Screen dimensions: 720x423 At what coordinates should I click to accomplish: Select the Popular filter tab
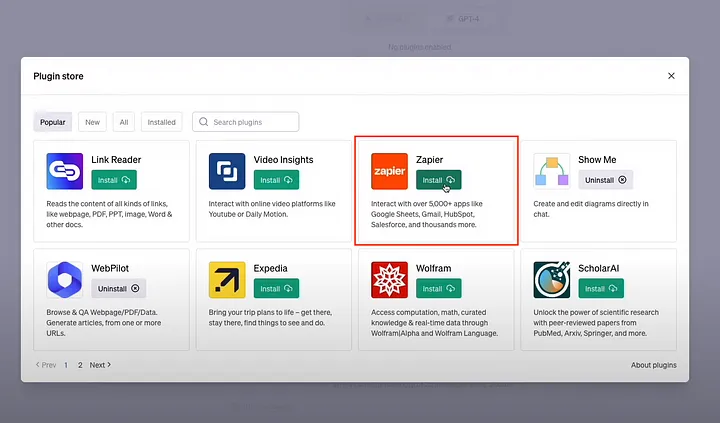(x=53, y=122)
